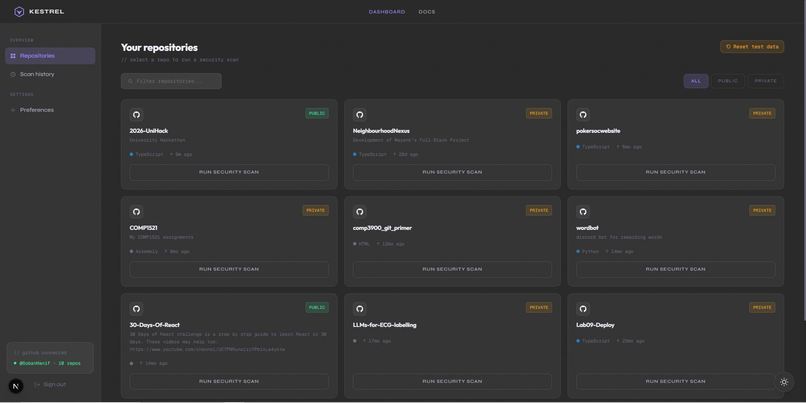Click the GitHub icon on comp3900_git_primer card
This screenshot has width=806, height=403.
coord(360,212)
